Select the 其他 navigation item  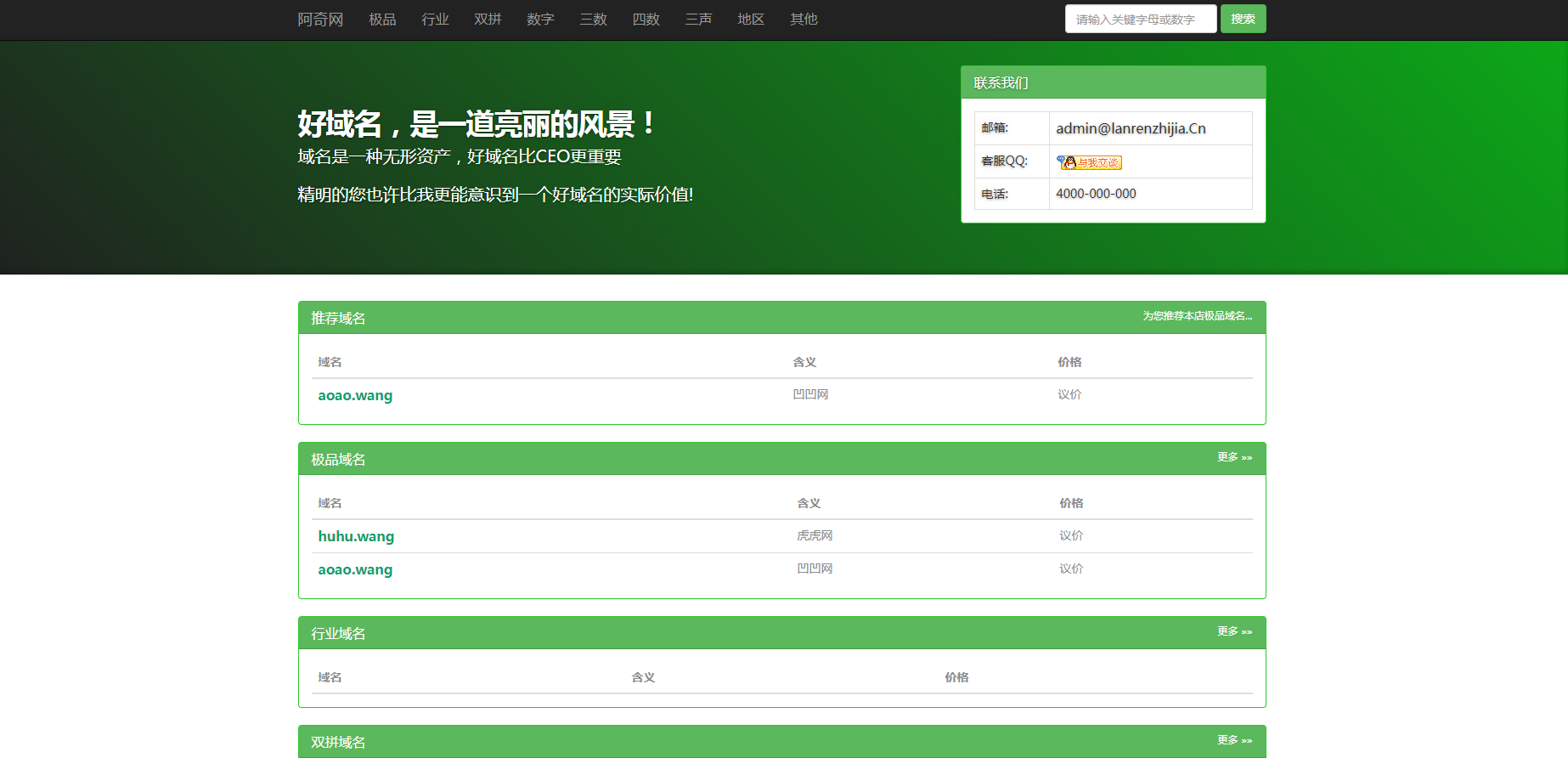coord(804,20)
